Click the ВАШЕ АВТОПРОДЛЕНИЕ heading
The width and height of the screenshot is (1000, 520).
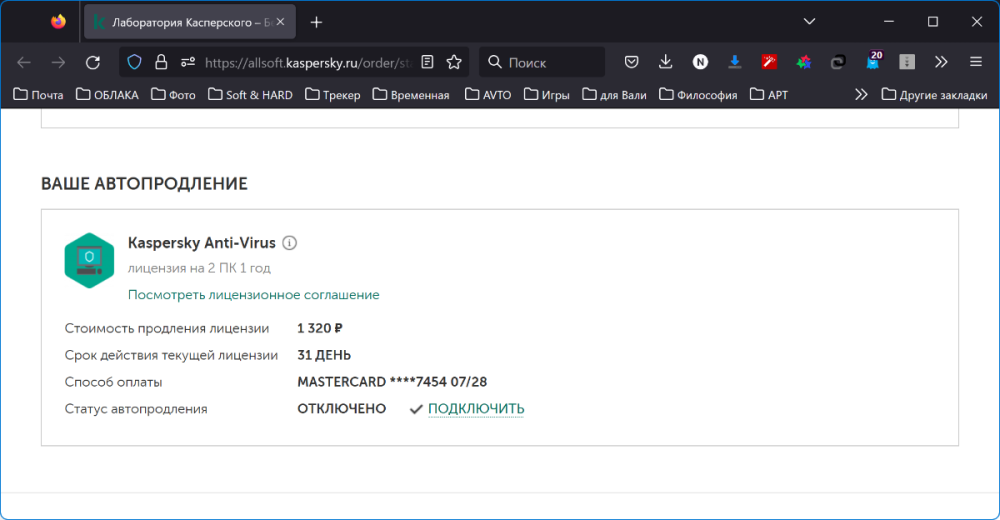click(144, 184)
